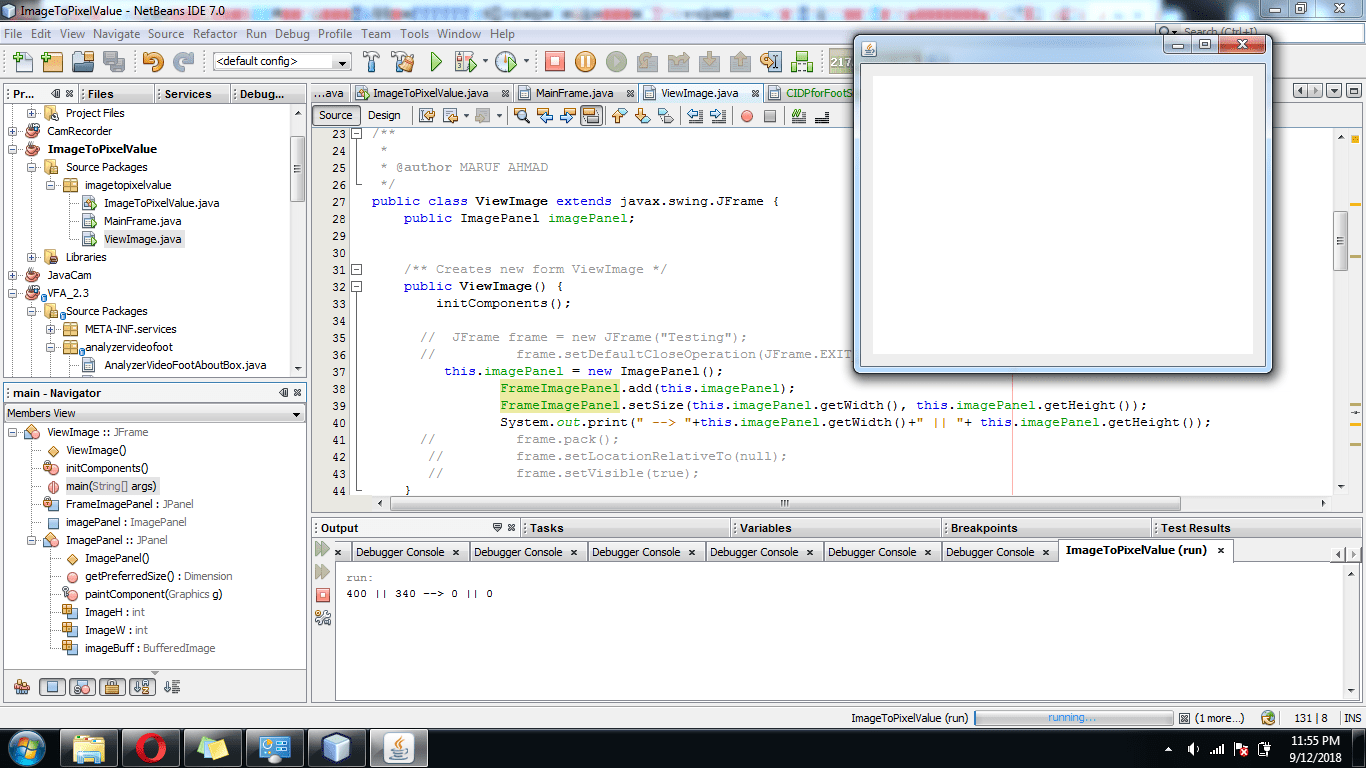Open Find in the editor toolbar

click(520, 115)
